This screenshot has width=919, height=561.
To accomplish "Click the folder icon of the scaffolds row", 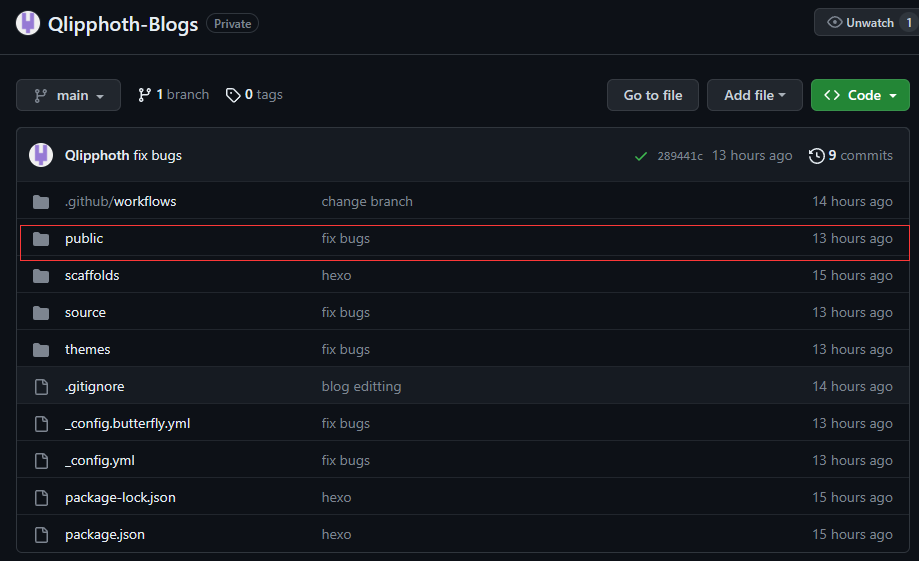I will (x=41, y=276).
